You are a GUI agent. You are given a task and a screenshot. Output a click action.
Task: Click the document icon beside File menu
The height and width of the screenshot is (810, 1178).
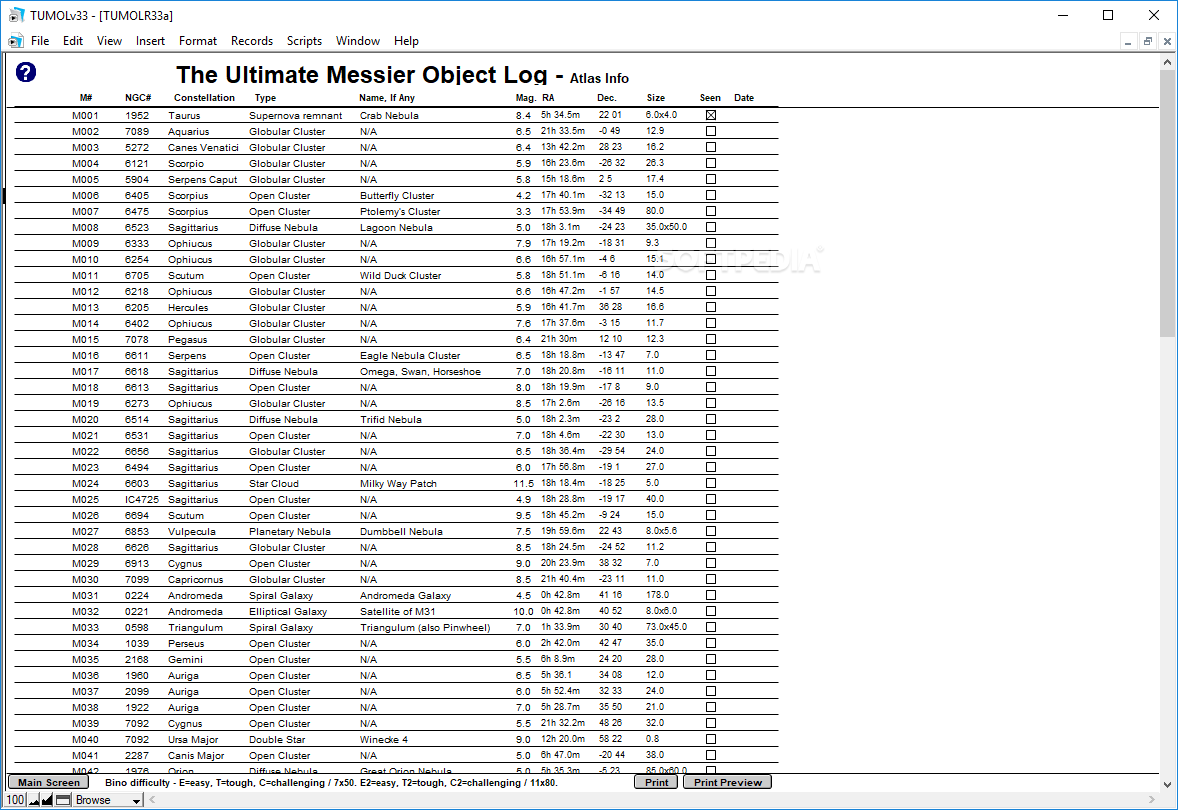click(x=15, y=41)
